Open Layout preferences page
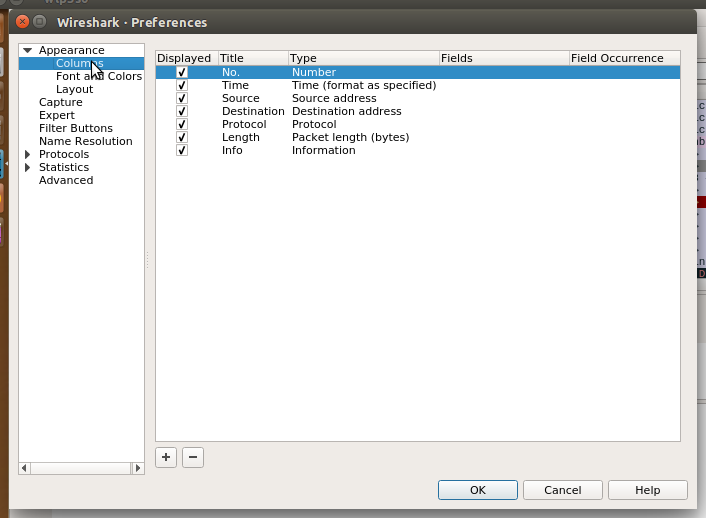 click(74, 89)
